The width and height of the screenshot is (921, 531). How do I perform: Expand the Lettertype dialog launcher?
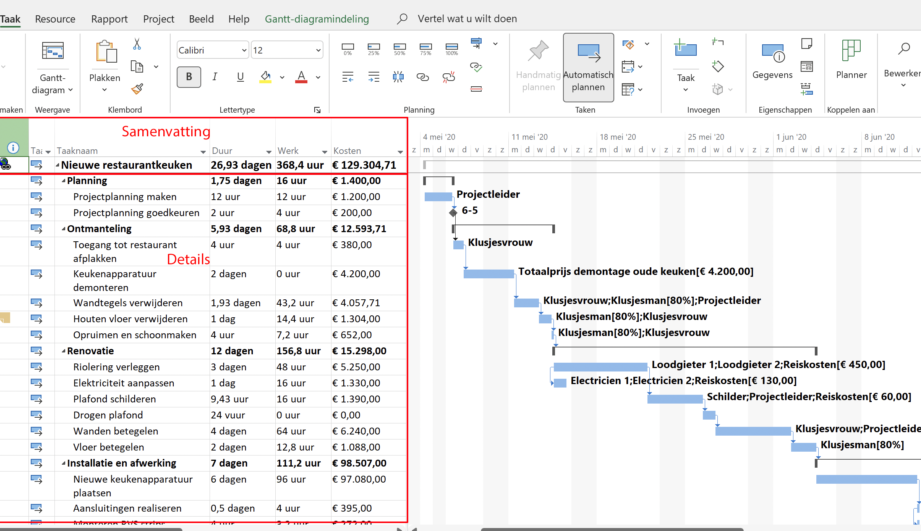pyautogui.click(x=317, y=110)
